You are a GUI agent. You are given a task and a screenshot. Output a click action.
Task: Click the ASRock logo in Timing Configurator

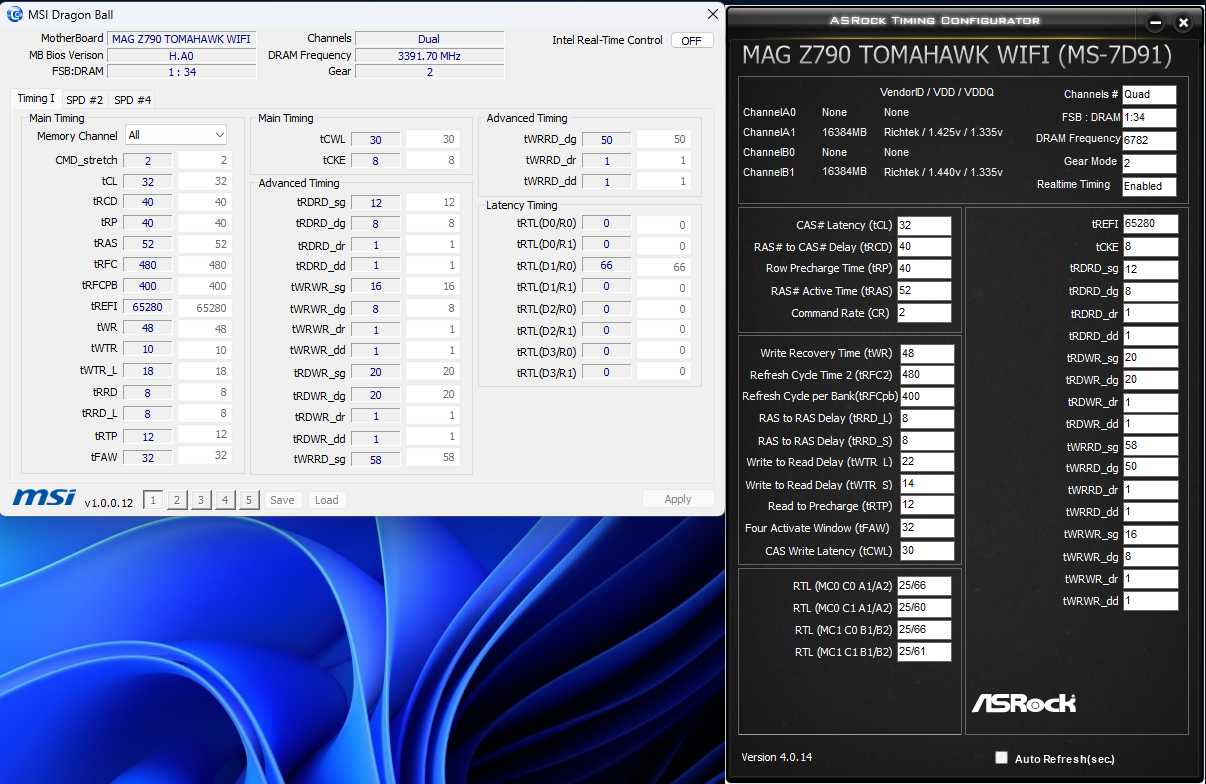pyautogui.click(x=1023, y=702)
